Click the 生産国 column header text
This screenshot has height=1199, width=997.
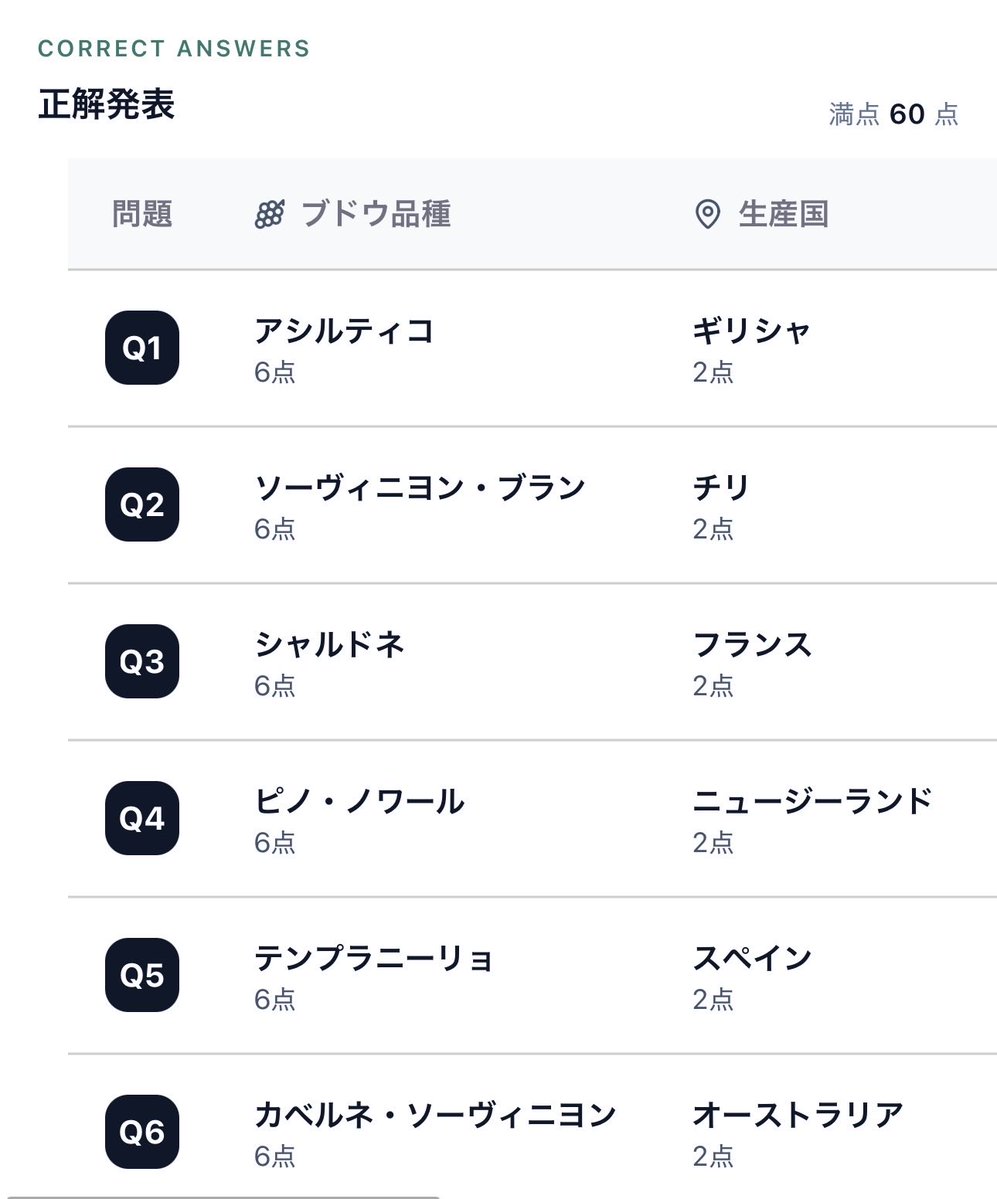click(x=784, y=214)
